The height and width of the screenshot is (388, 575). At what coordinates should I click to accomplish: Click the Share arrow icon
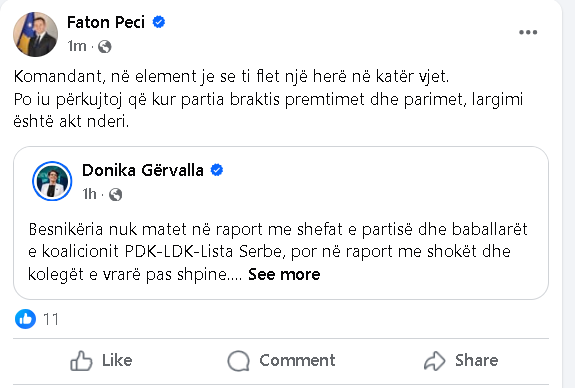click(x=435, y=361)
